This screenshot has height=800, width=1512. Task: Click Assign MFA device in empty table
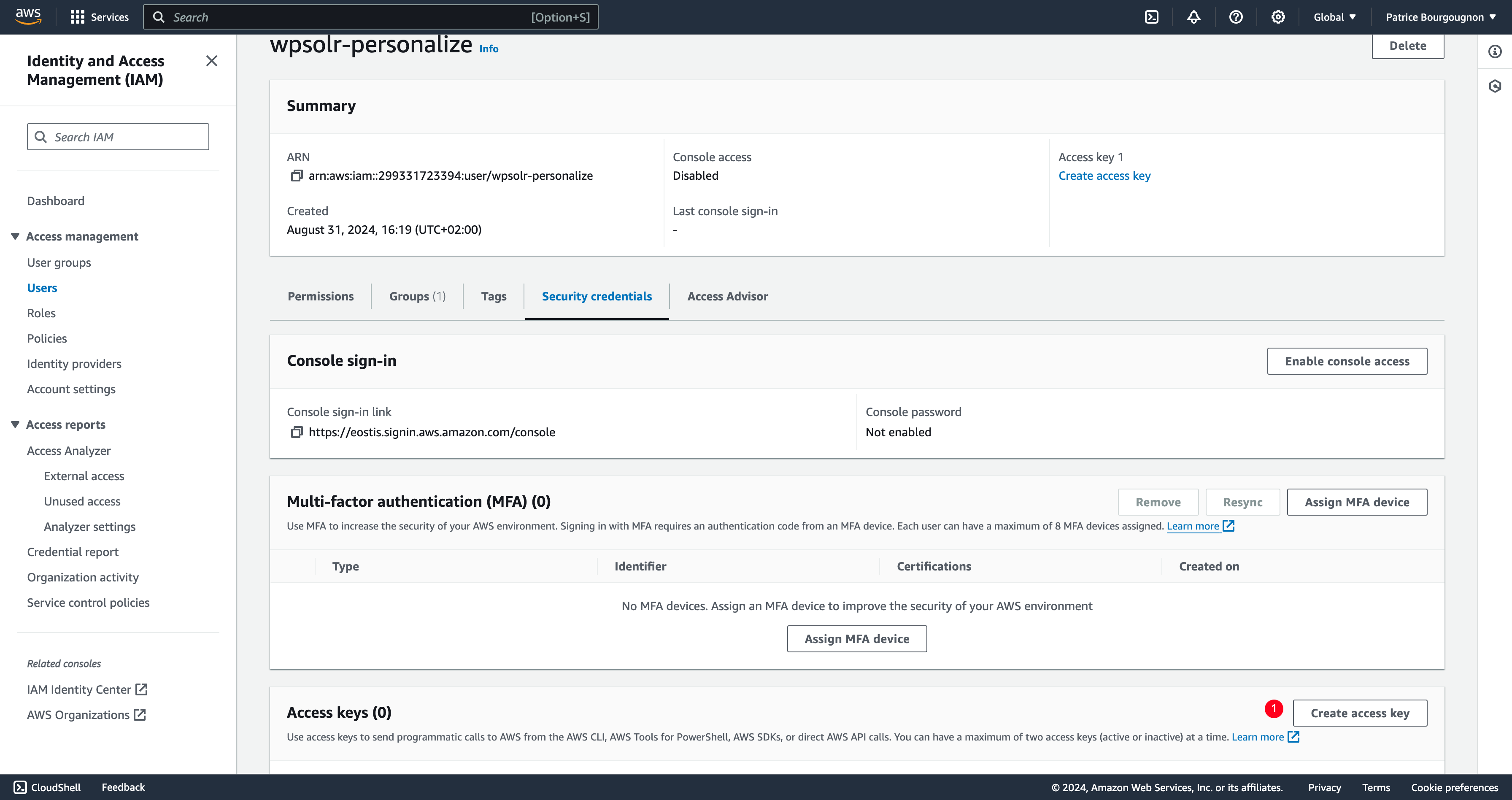click(857, 638)
